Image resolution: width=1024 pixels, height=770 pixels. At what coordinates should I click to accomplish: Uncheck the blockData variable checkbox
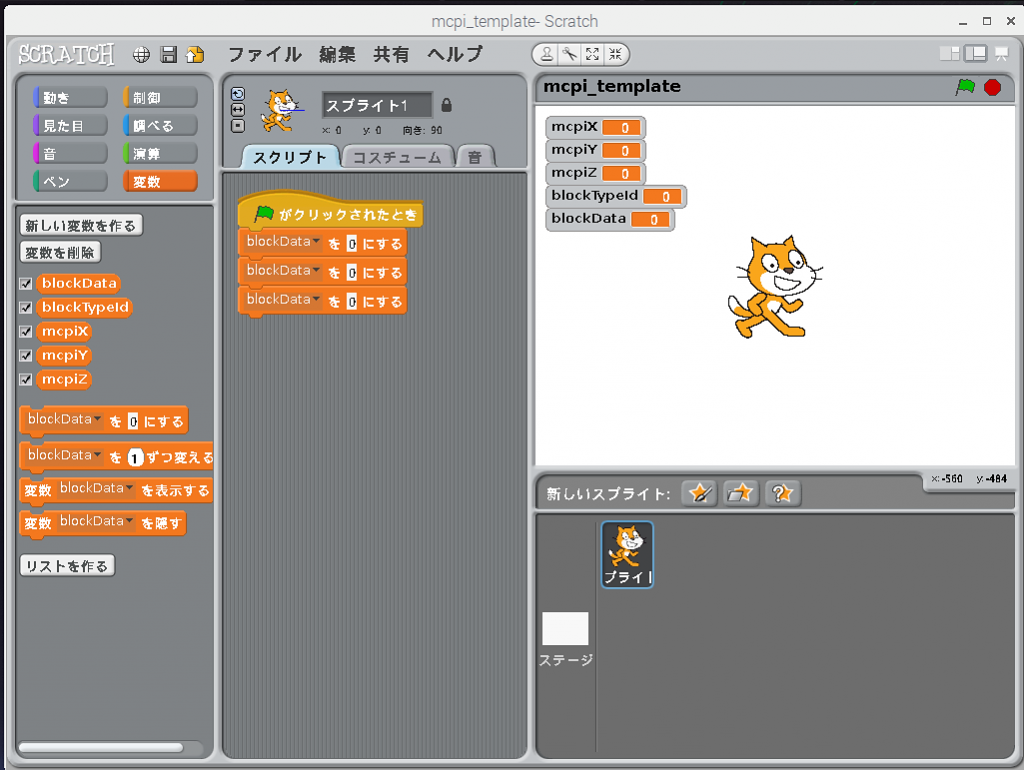pyautogui.click(x=26, y=283)
